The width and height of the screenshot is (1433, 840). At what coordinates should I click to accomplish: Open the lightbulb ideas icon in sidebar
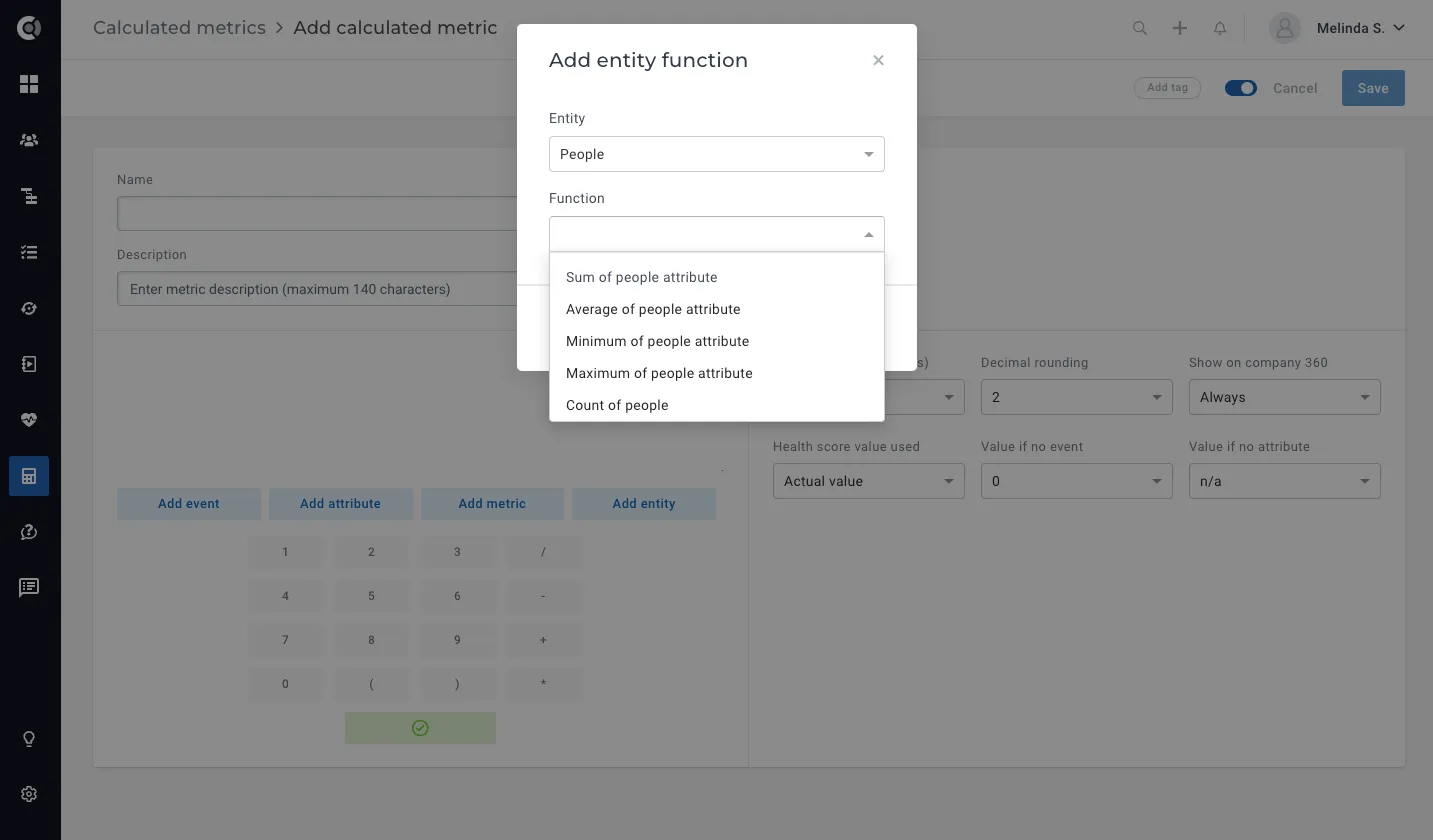(x=29, y=739)
